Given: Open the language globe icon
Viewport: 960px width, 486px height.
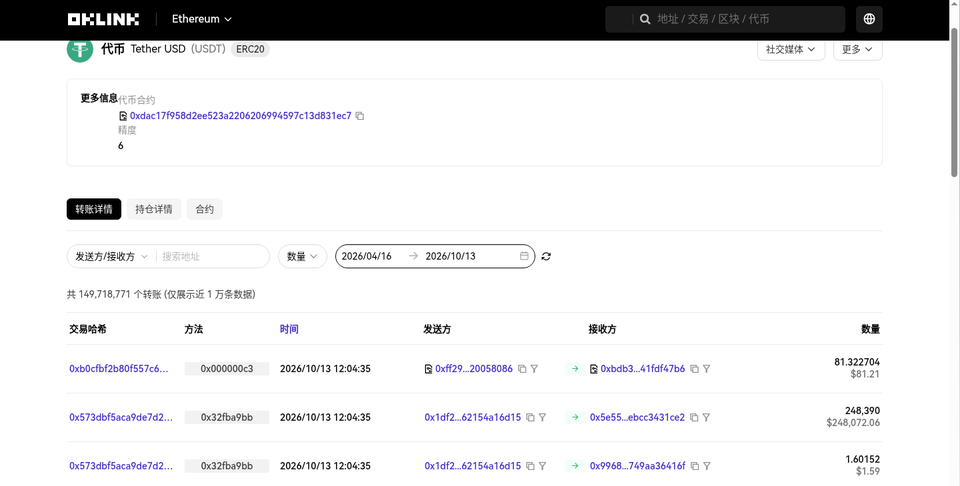Looking at the screenshot, I should 869,19.
